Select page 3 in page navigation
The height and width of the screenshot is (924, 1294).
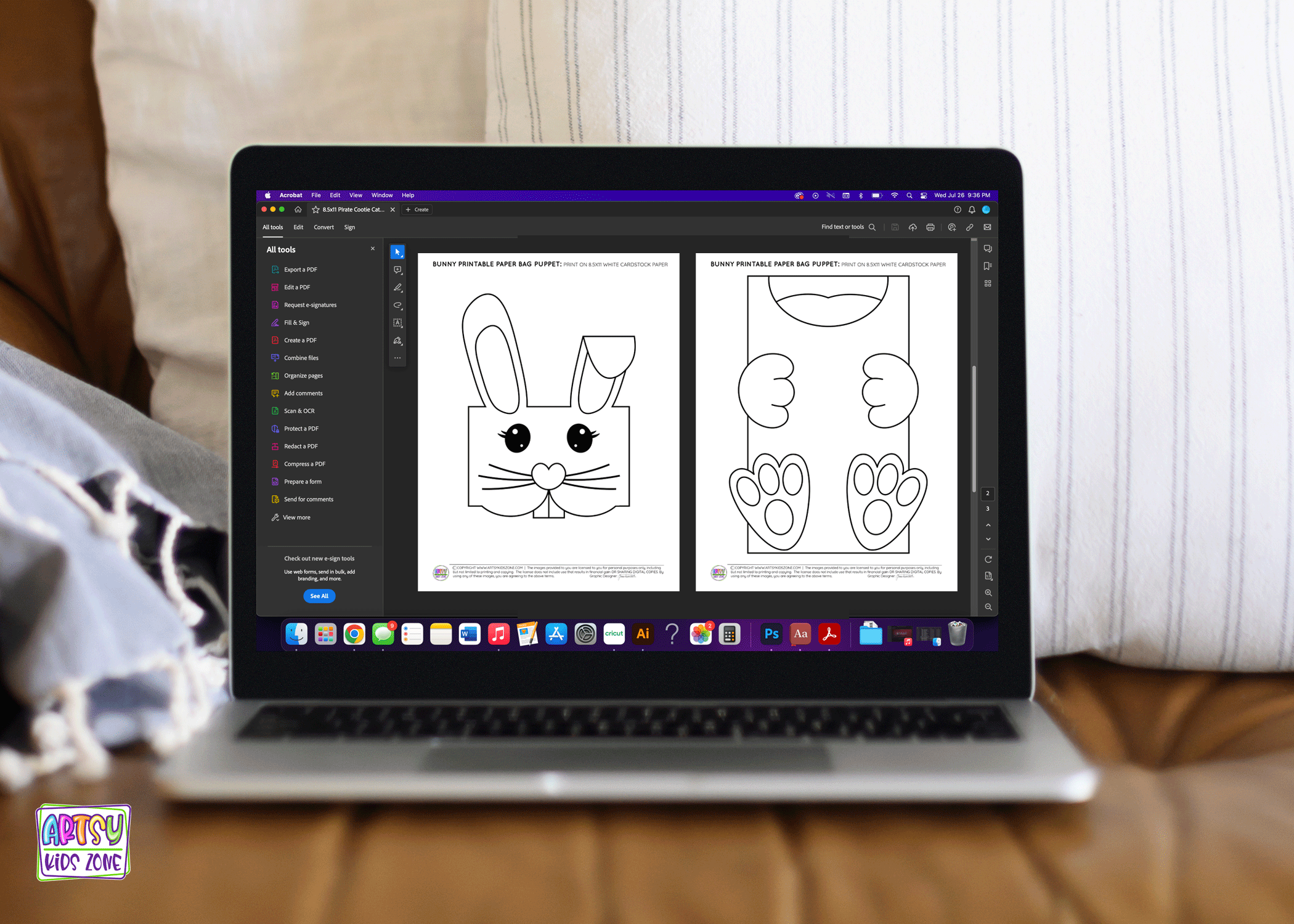point(988,508)
